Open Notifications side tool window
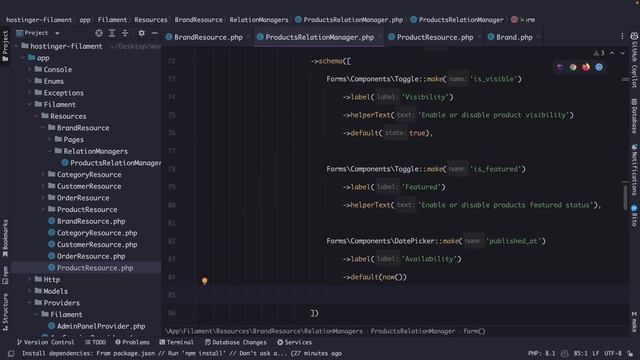The height and width of the screenshot is (360, 640). (x=634, y=170)
